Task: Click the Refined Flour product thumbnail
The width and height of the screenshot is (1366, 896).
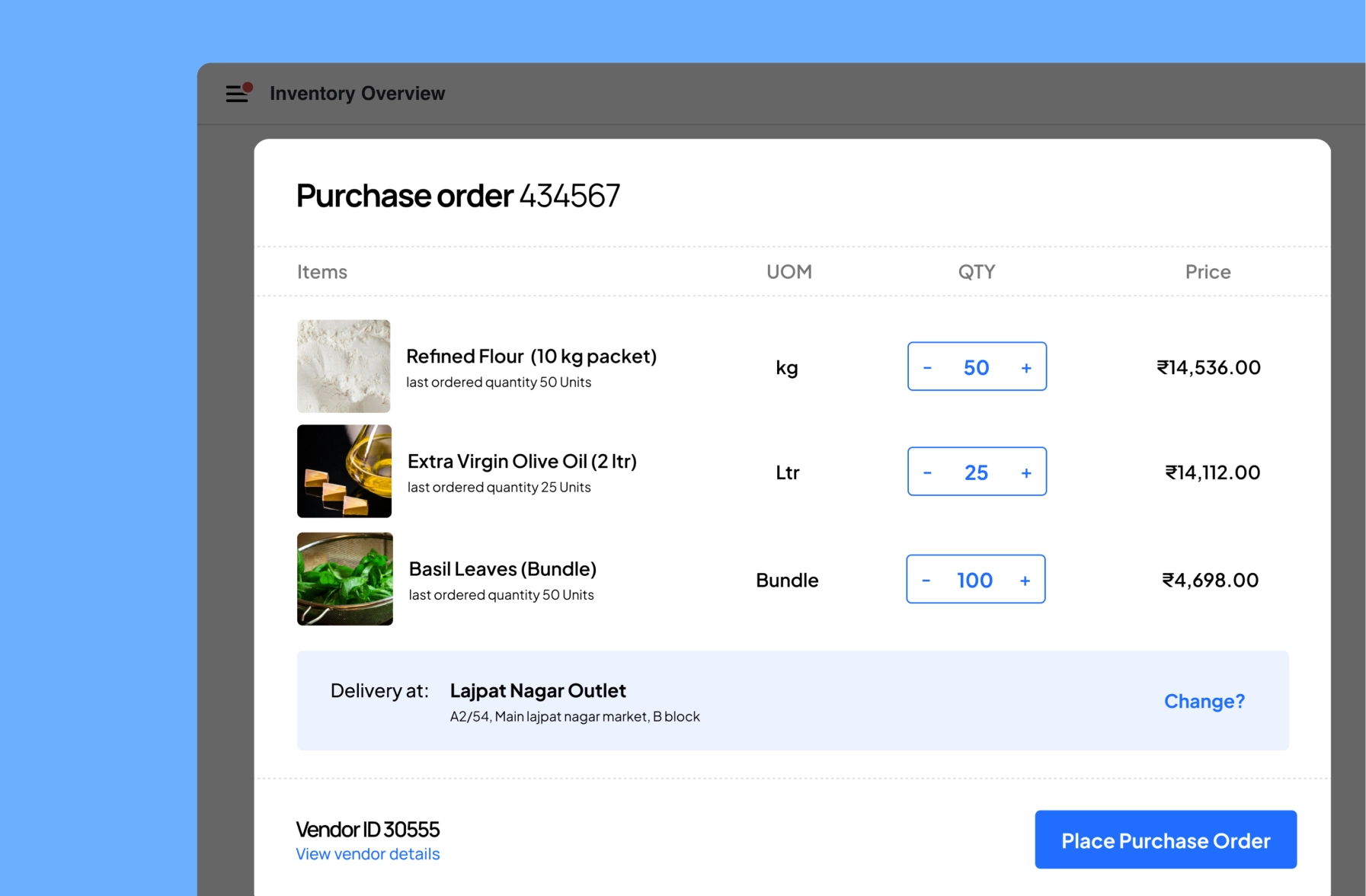Action: click(x=344, y=366)
